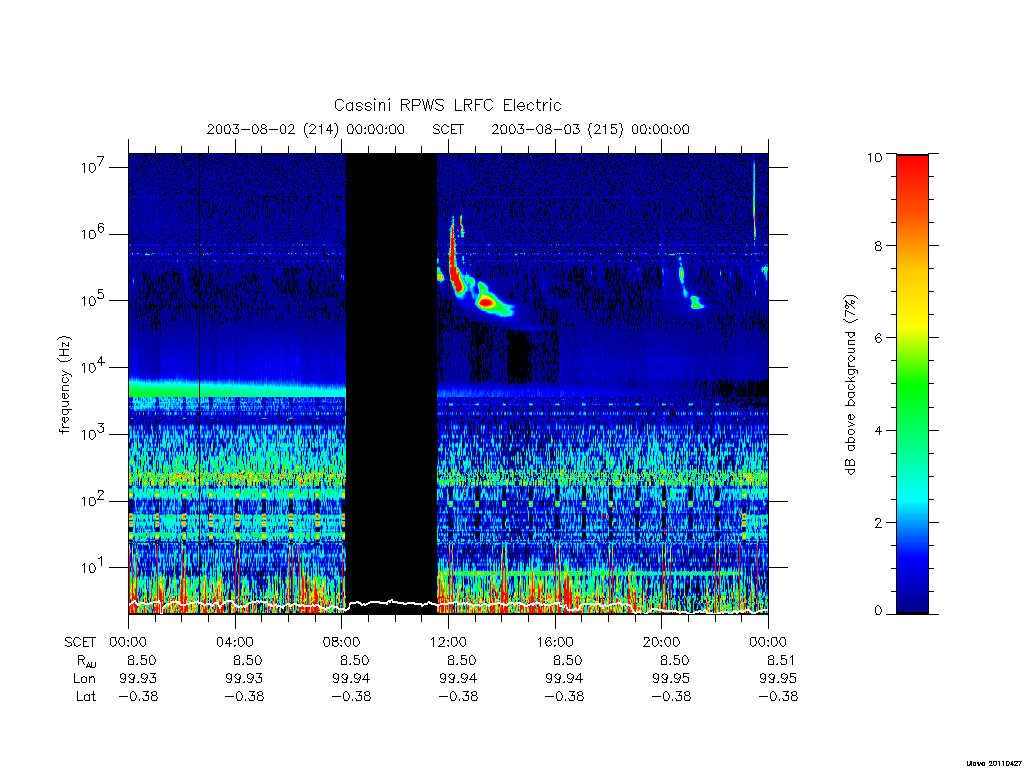This screenshot has width=1024, height=768.
Task: Click the 20:00 time tick label
Action: [x=662, y=642]
